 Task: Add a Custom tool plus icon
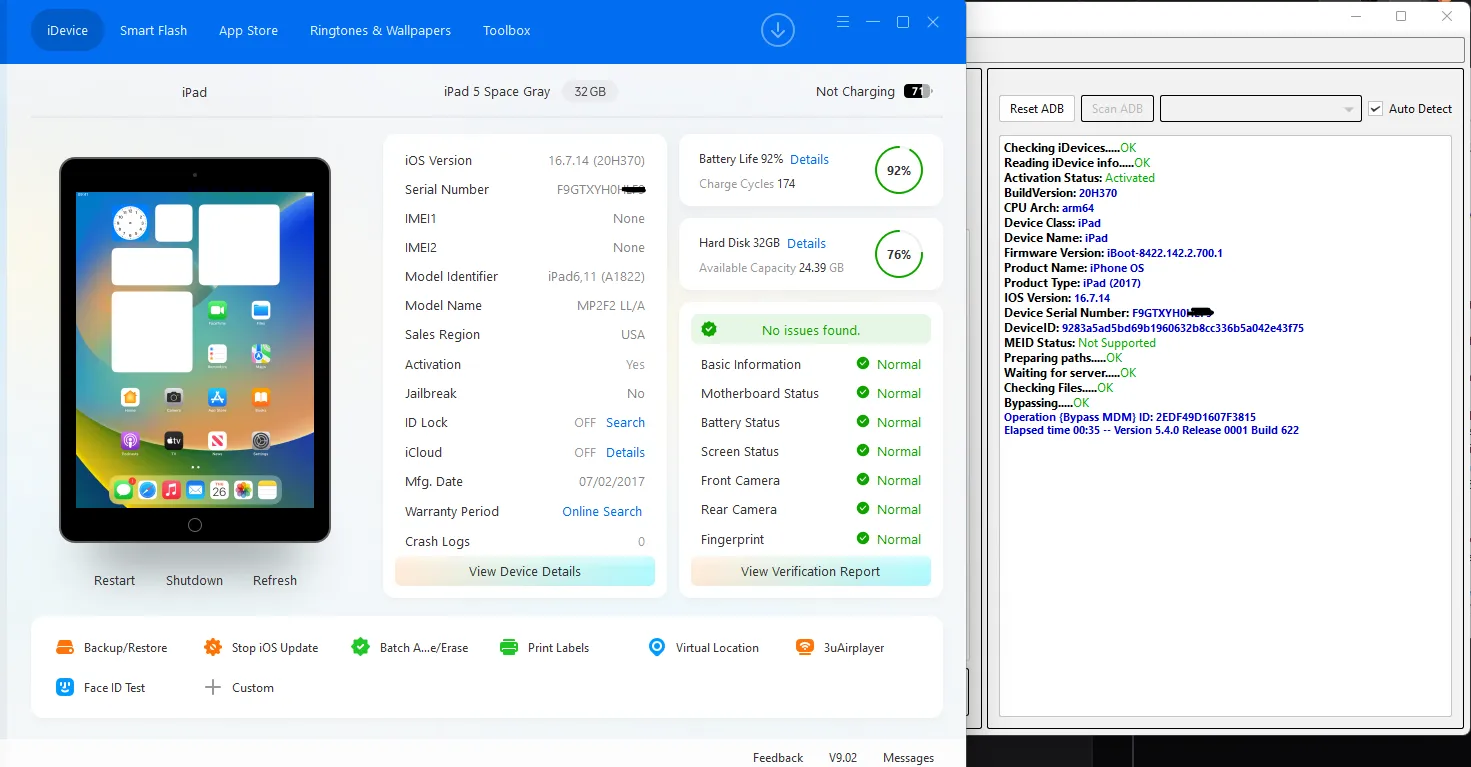[212, 688]
